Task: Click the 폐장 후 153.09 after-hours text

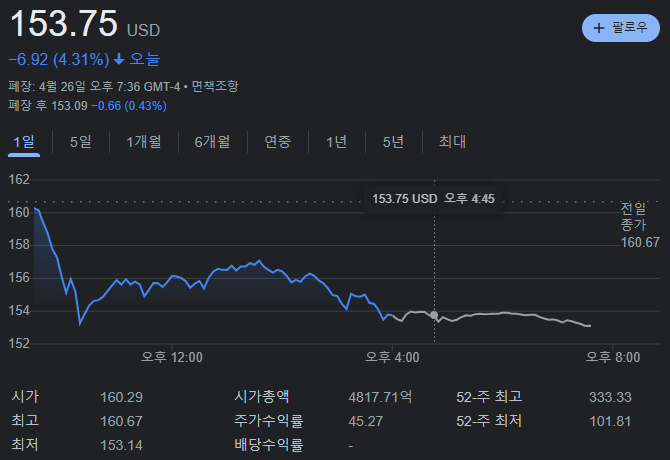Action: click(x=48, y=106)
